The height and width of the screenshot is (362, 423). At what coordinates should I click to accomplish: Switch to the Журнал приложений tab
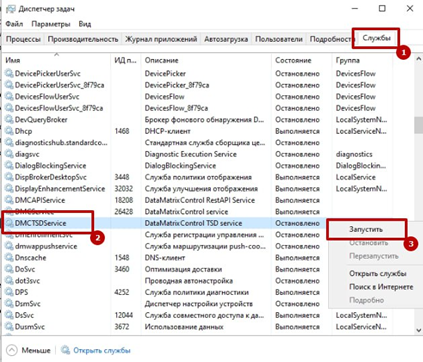pos(161,39)
